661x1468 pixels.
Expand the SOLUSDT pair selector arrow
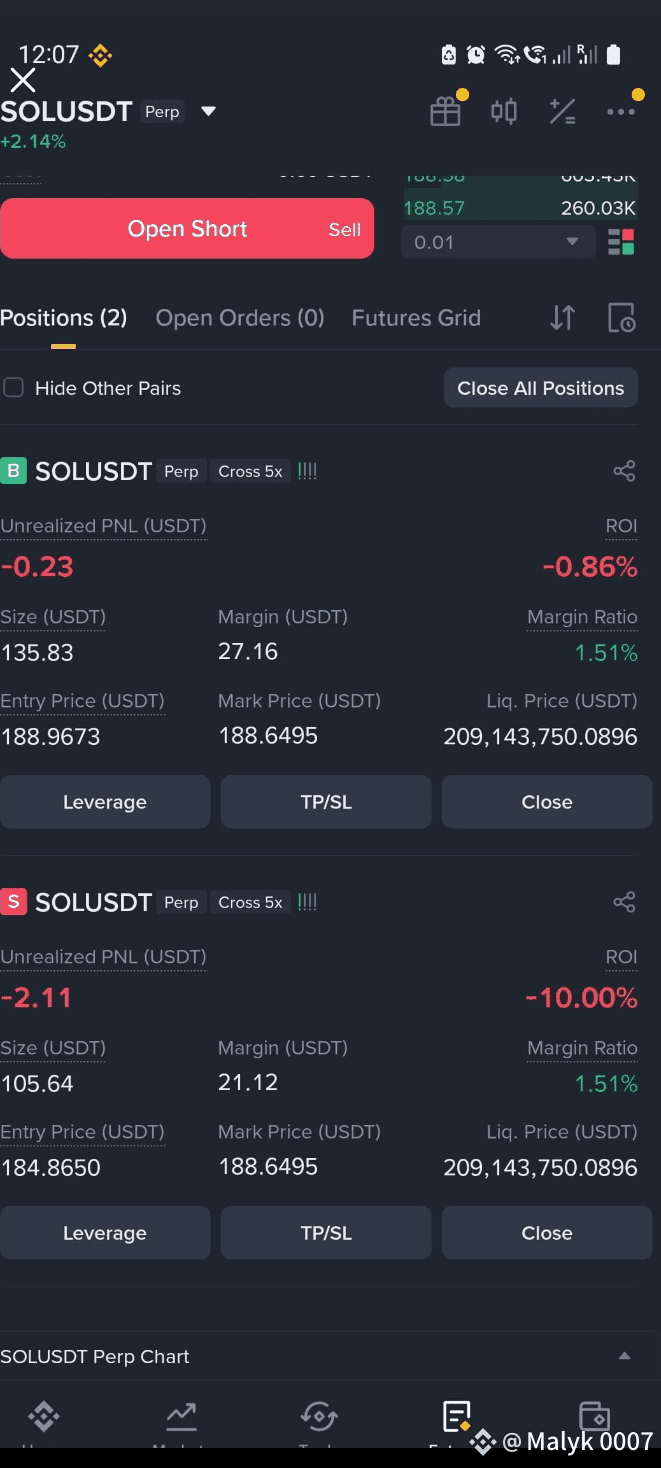click(208, 111)
